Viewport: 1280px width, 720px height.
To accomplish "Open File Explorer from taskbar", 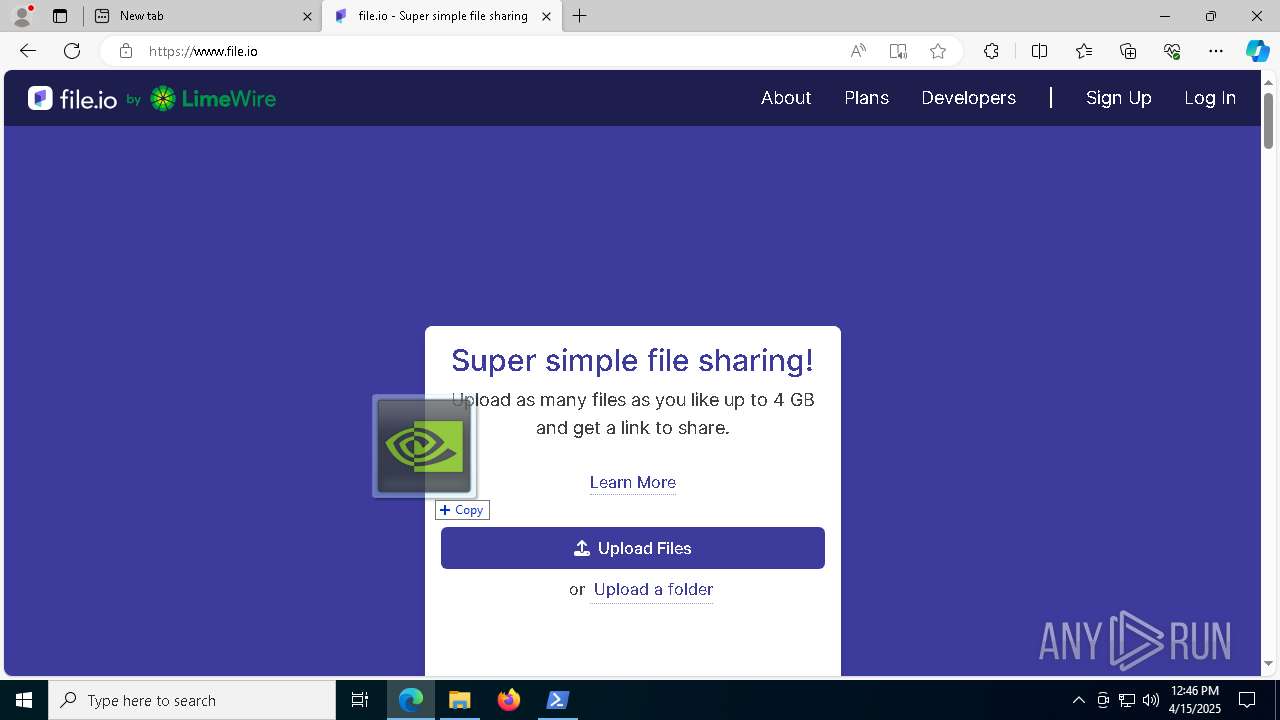I will (459, 700).
